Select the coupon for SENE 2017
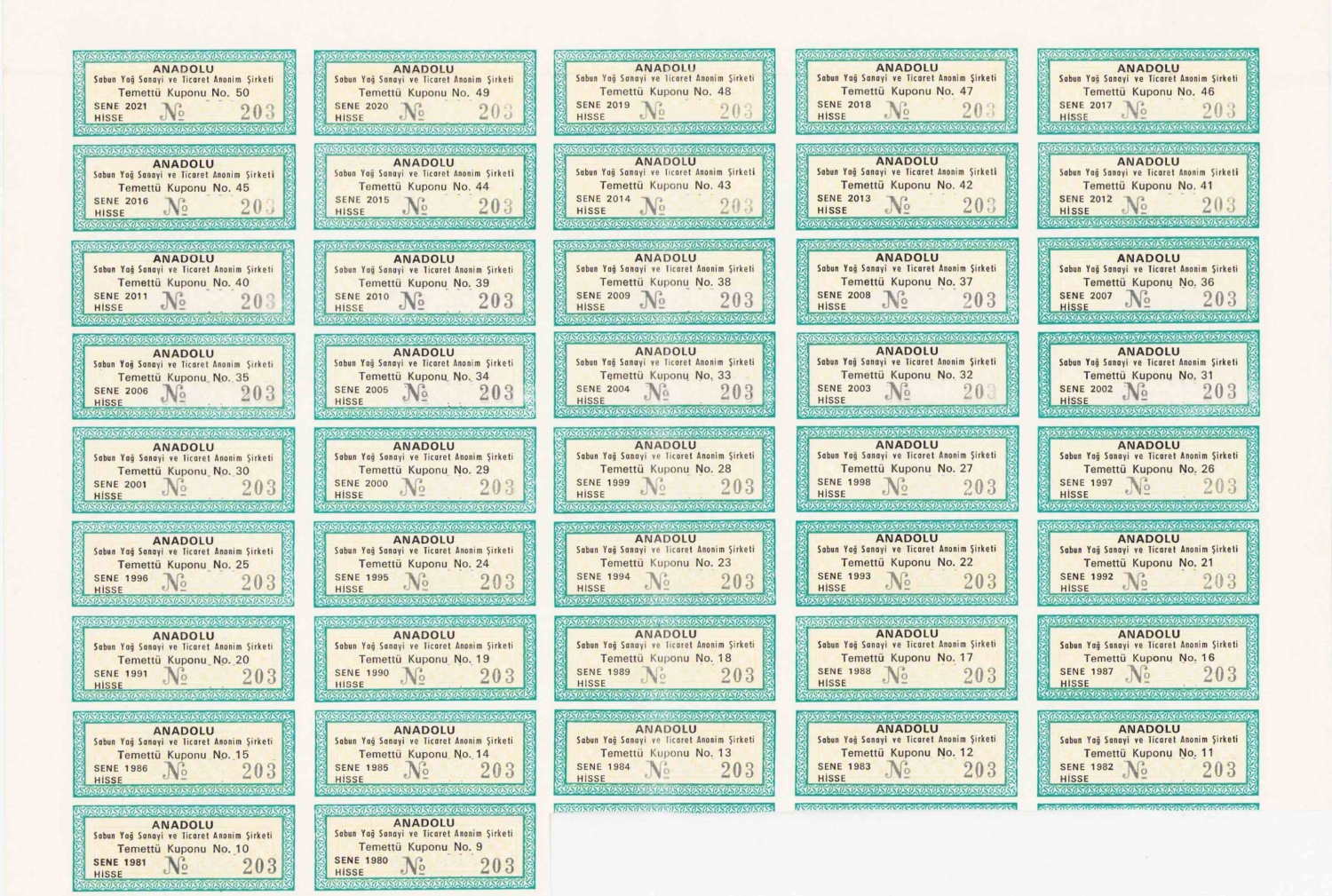This screenshot has width=1332, height=896. [1147, 92]
